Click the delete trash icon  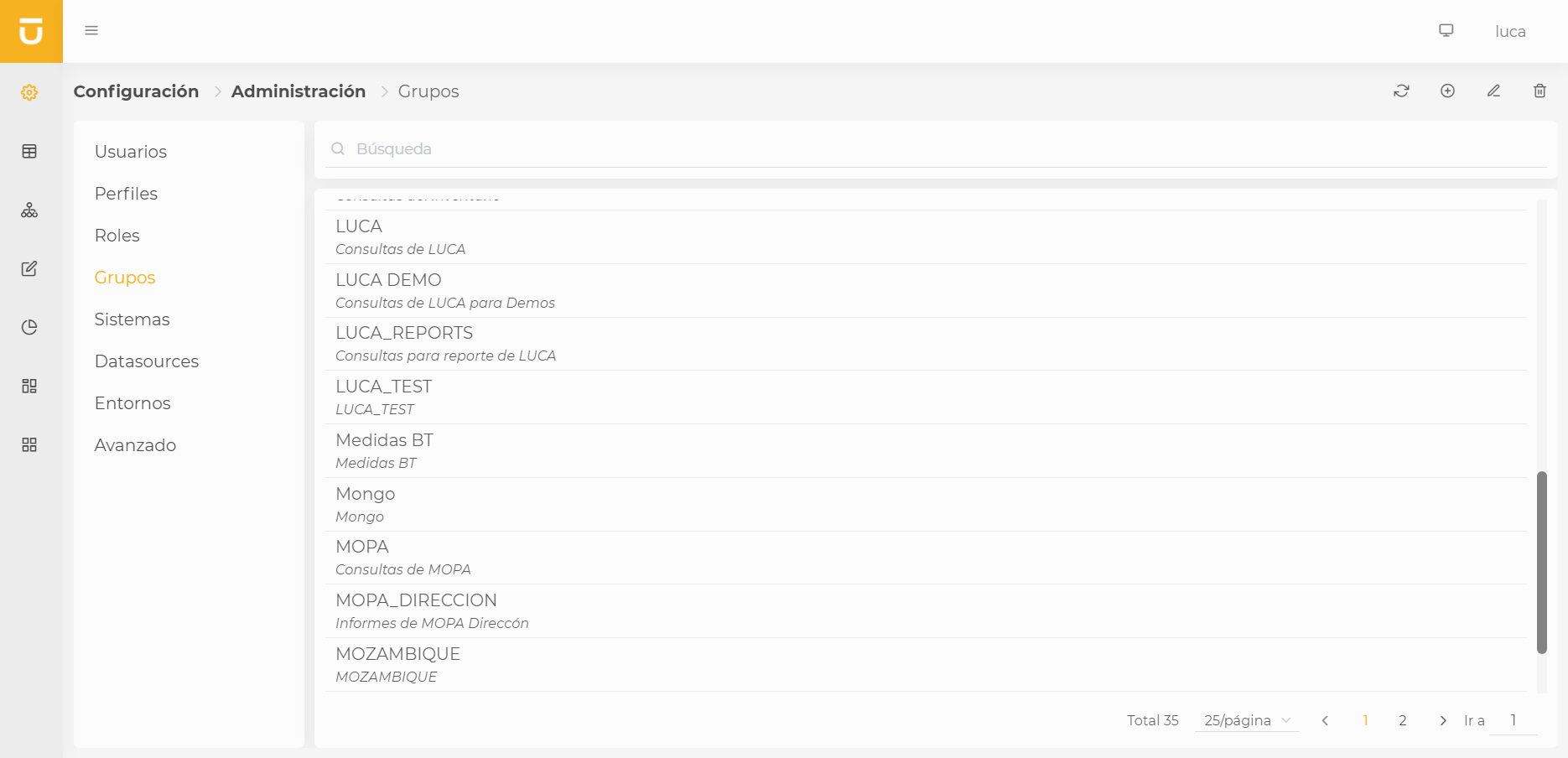click(1539, 91)
